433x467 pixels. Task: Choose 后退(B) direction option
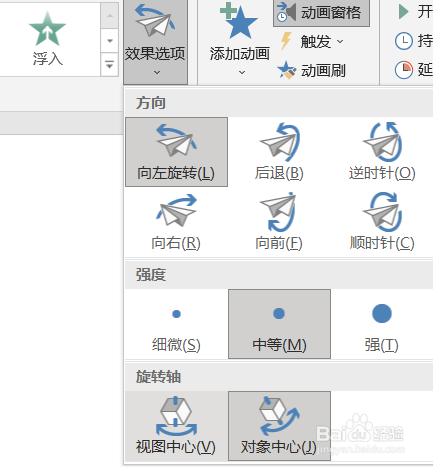[279, 152]
